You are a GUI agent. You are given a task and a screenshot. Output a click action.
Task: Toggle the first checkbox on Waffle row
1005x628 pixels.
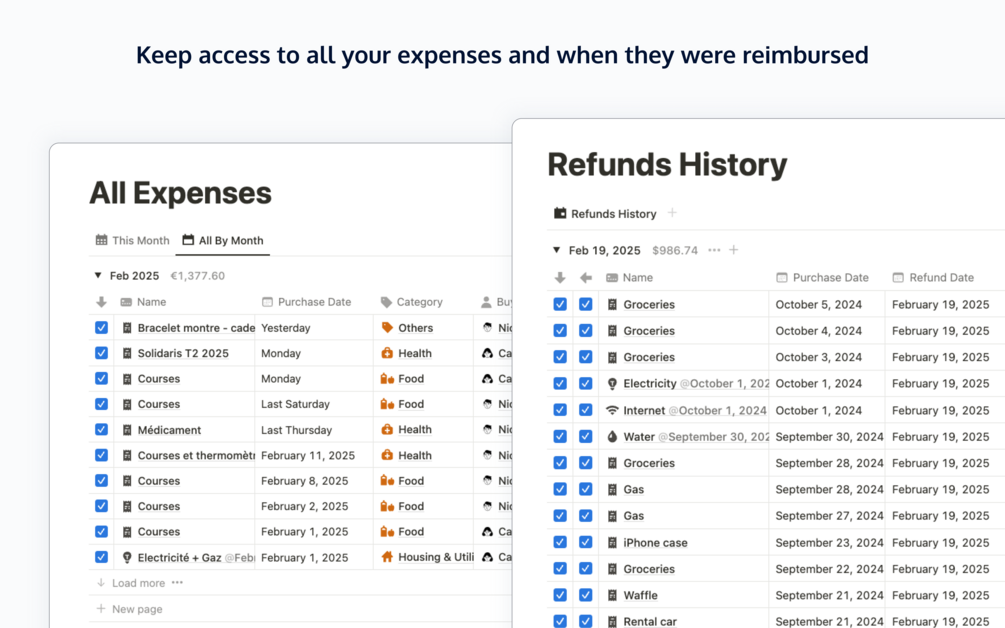(x=560, y=596)
